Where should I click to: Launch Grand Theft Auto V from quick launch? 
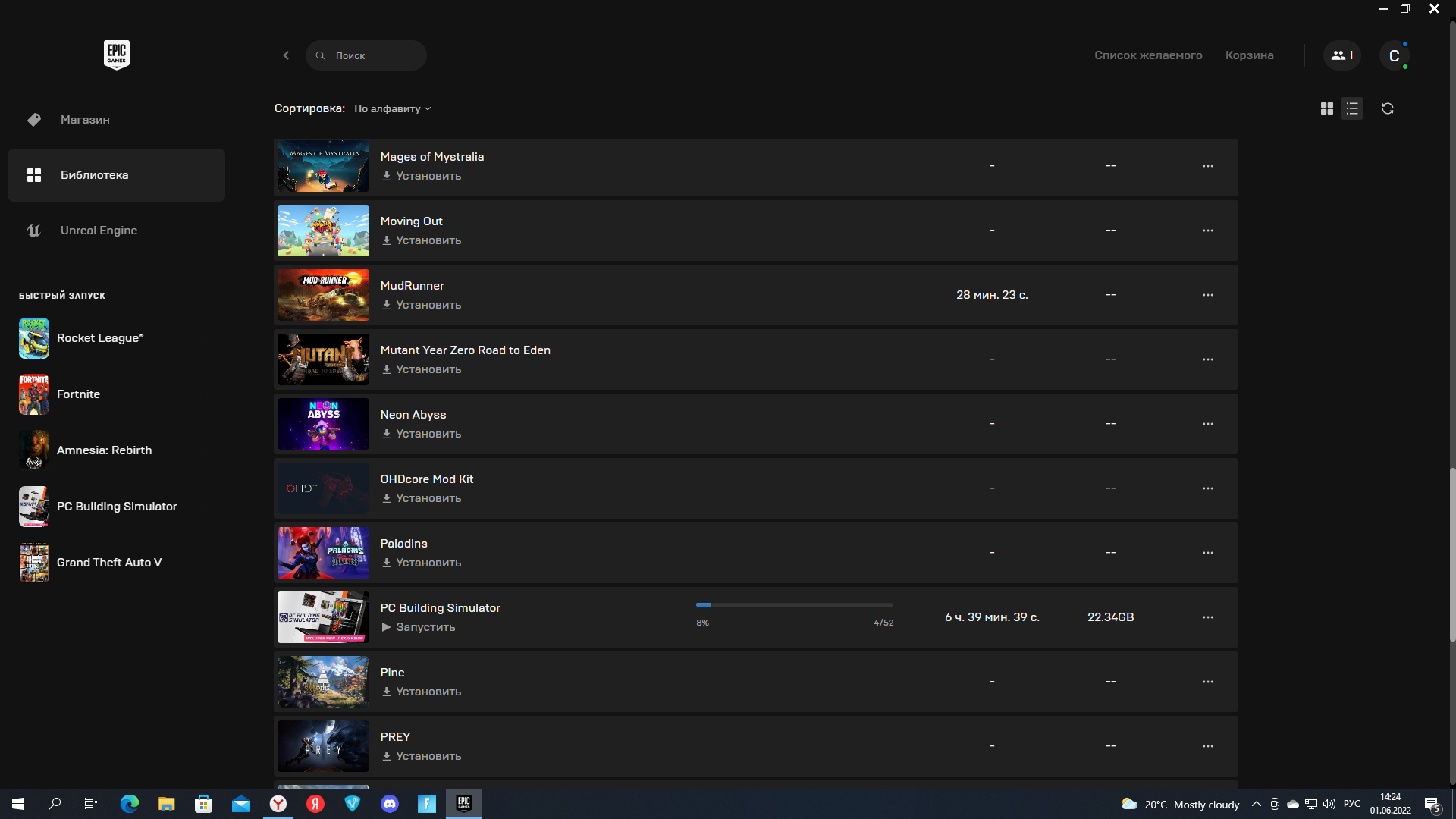90,563
